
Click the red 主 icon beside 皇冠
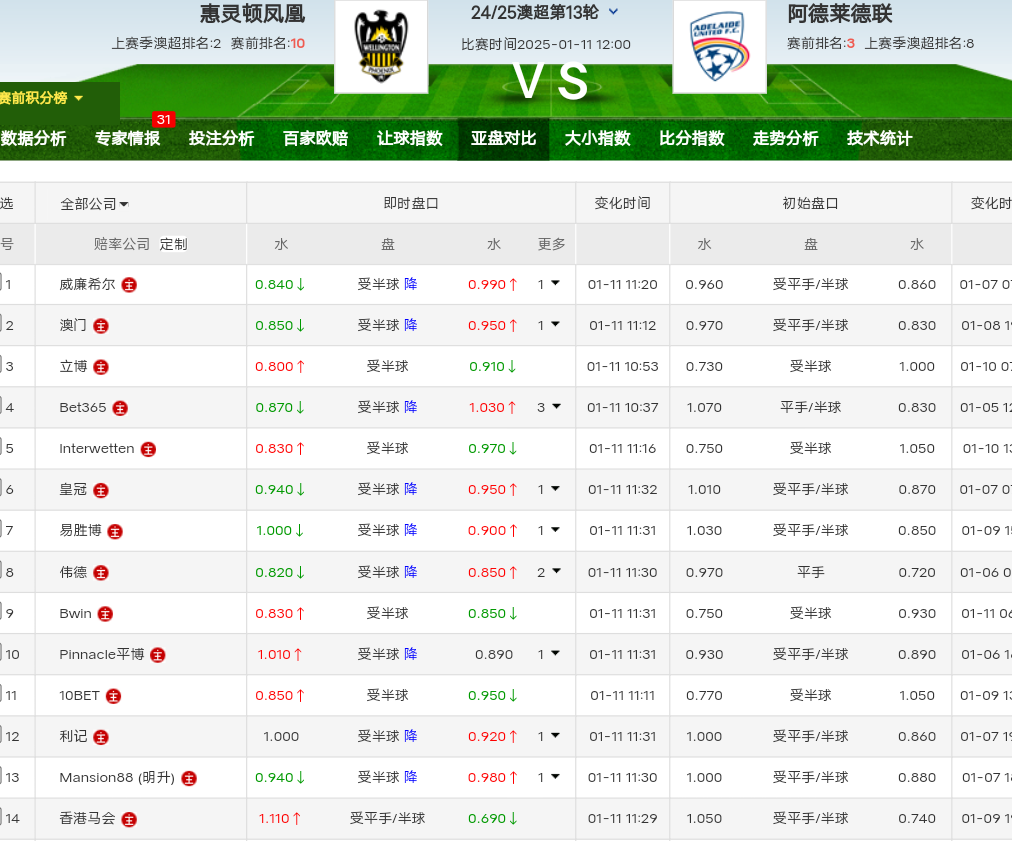pyautogui.click(x=101, y=491)
